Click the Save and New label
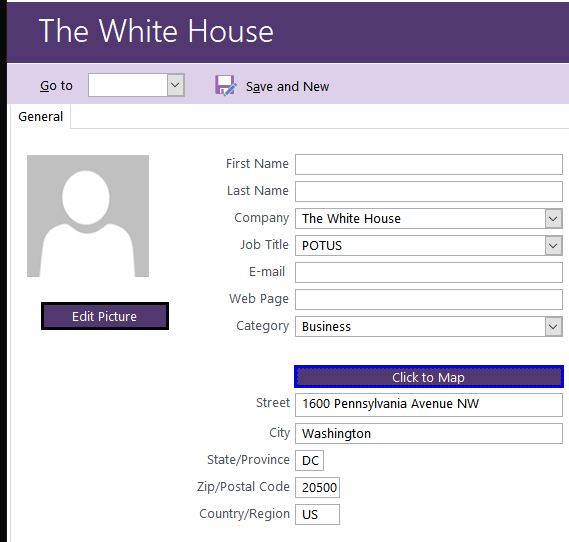Viewport: 569px width, 542px height. coord(287,86)
